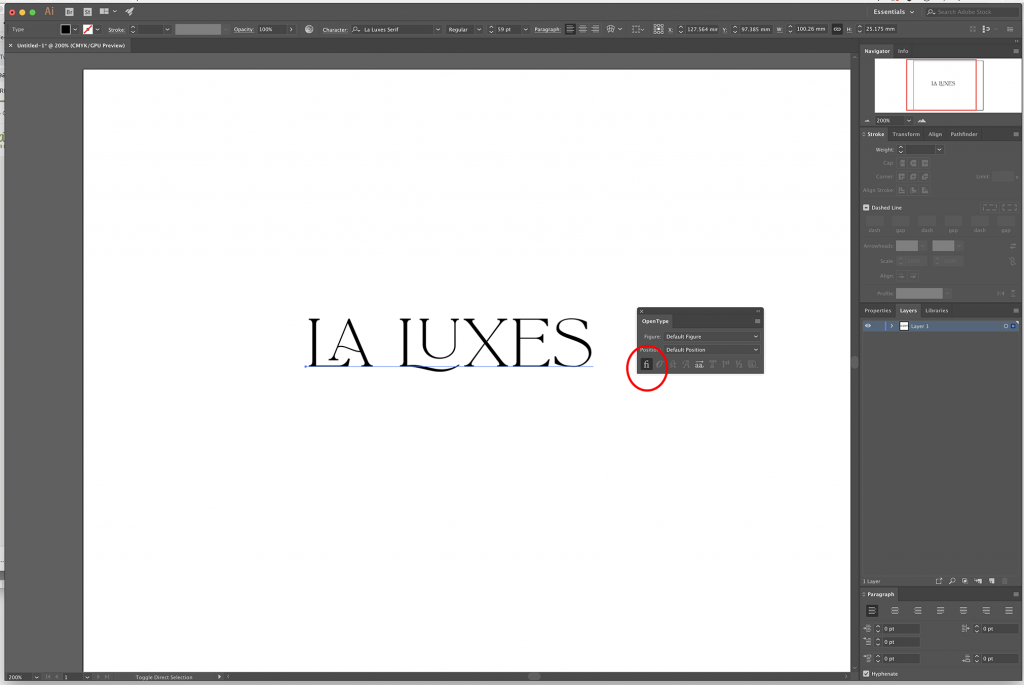Apply justify with last line left aligned
This screenshot has width=1024, height=685.
[x=940, y=611]
